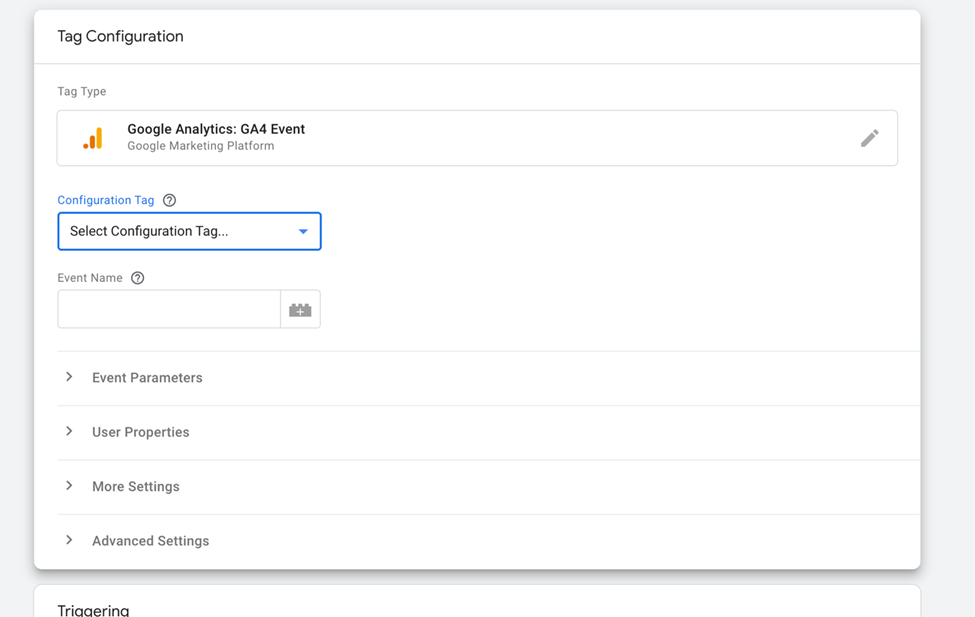975x617 pixels.
Task: Open the Event Name help icon
Action: click(137, 278)
